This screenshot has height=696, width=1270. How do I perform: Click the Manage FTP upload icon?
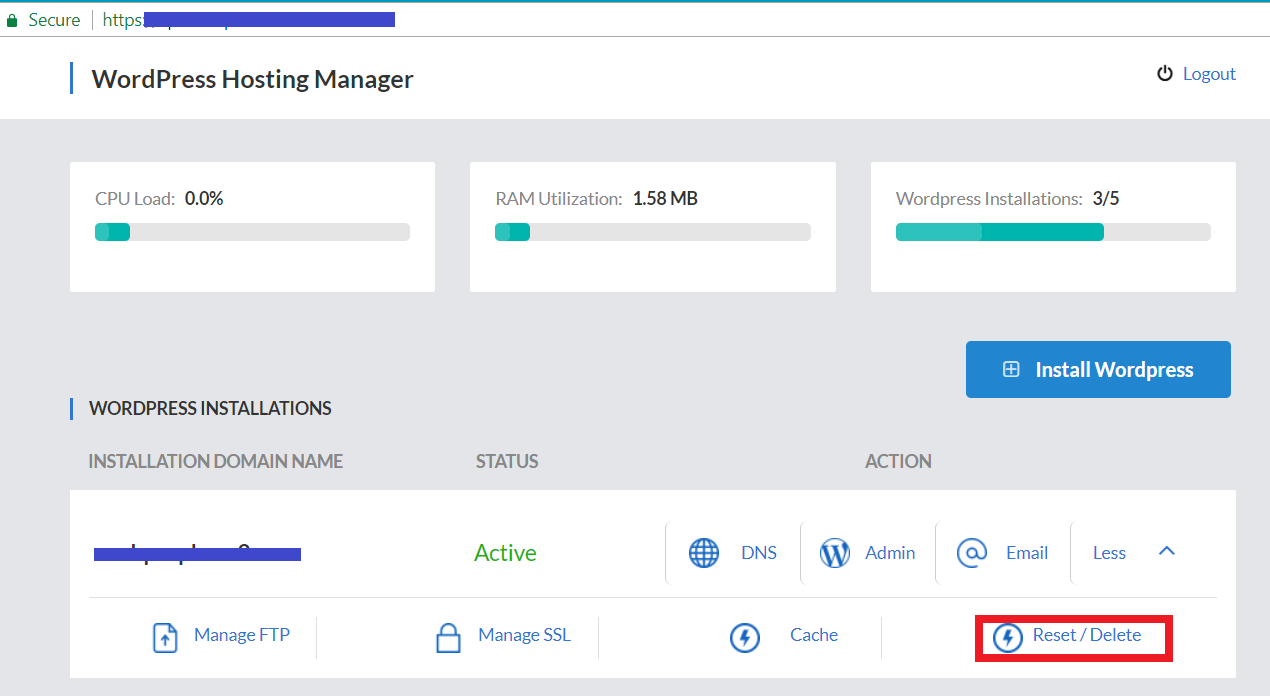click(x=165, y=637)
